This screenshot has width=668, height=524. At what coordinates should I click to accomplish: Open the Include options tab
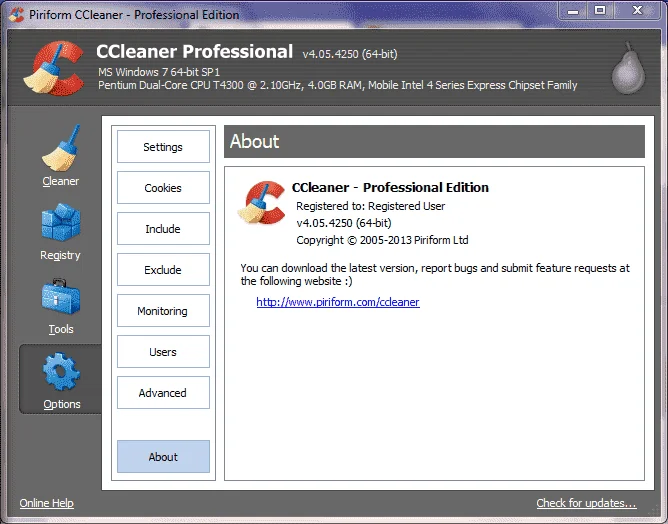click(163, 228)
